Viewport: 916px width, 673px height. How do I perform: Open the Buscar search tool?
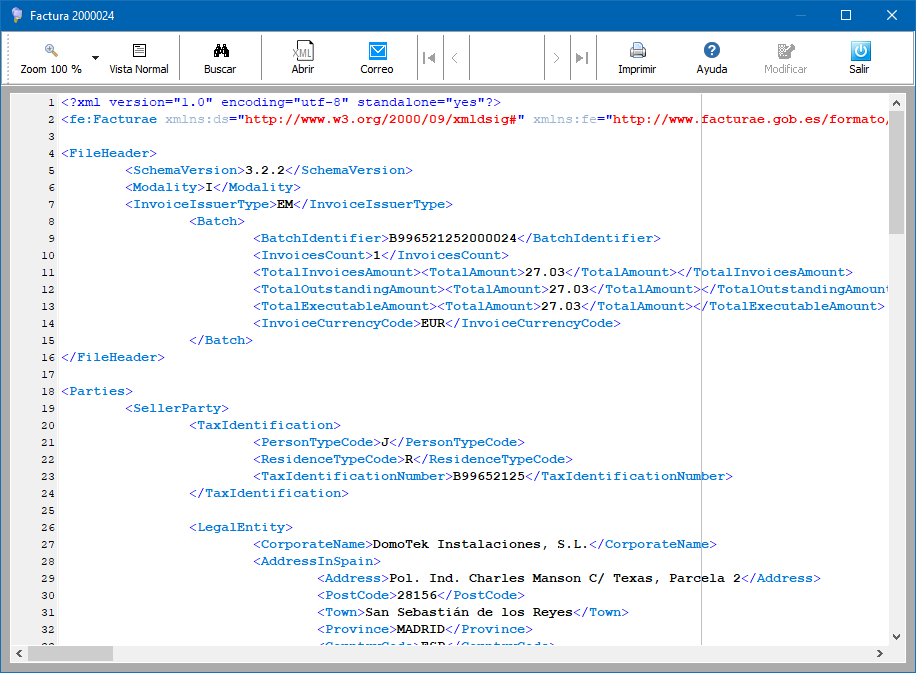[220, 58]
